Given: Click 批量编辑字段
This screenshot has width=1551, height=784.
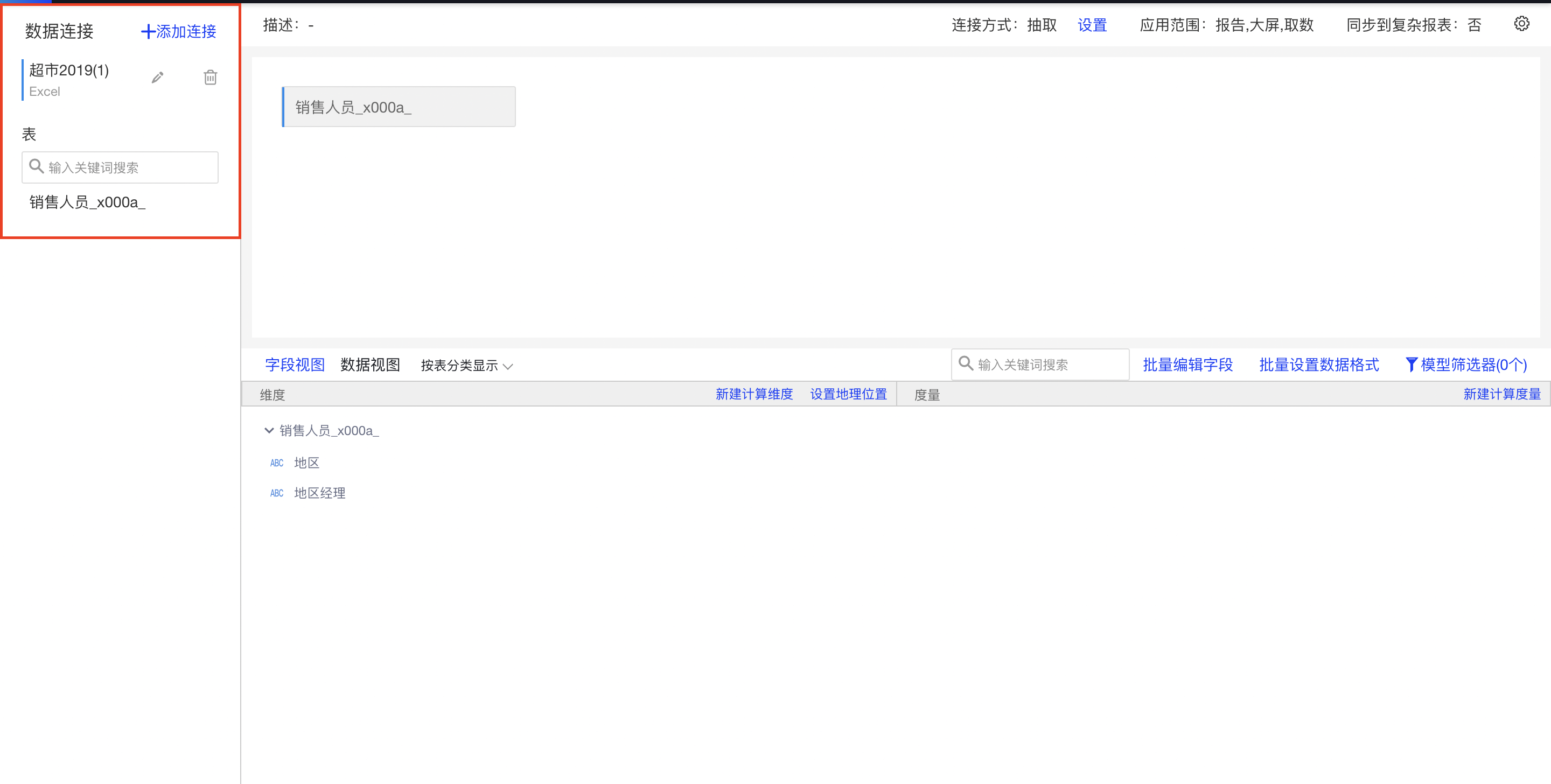Looking at the screenshot, I should [x=1187, y=365].
